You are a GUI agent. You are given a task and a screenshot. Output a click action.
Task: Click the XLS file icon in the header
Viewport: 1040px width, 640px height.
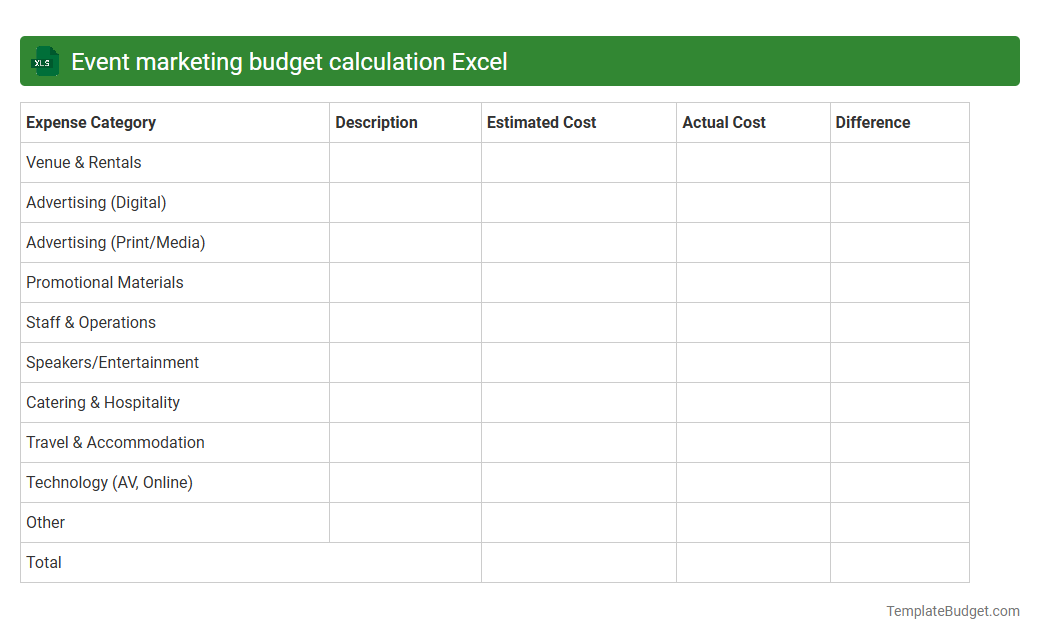tap(44, 61)
